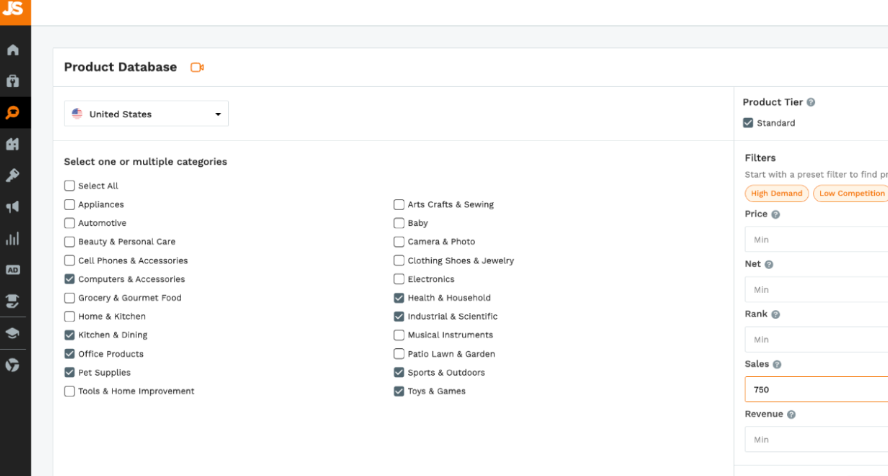Click the Product Database heading
888x476 pixels.
point(120,67)
